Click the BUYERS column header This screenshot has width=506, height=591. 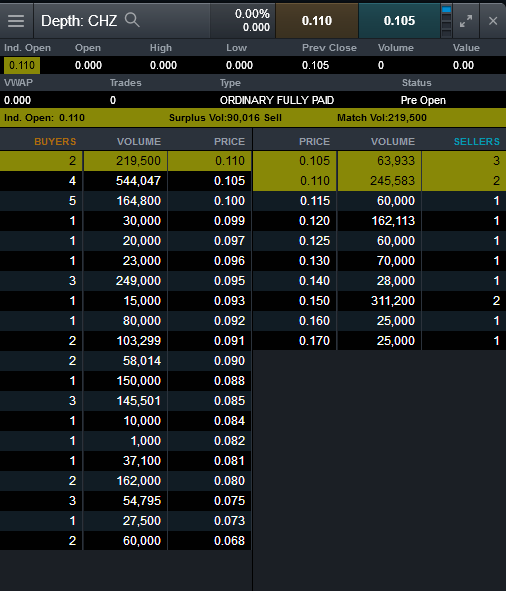tap(55, 142)
